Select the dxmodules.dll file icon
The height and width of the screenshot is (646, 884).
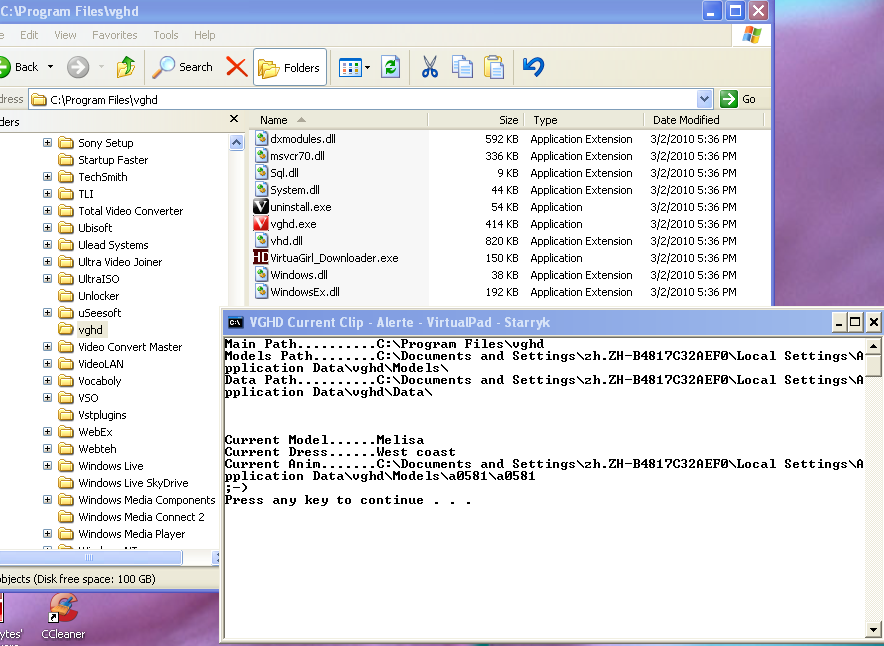(261, 139)
